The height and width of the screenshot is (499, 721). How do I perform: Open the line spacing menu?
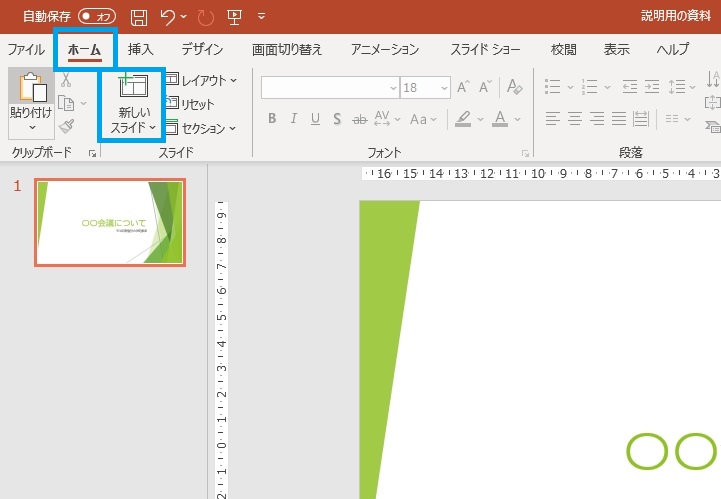click(x=681, y=86)
